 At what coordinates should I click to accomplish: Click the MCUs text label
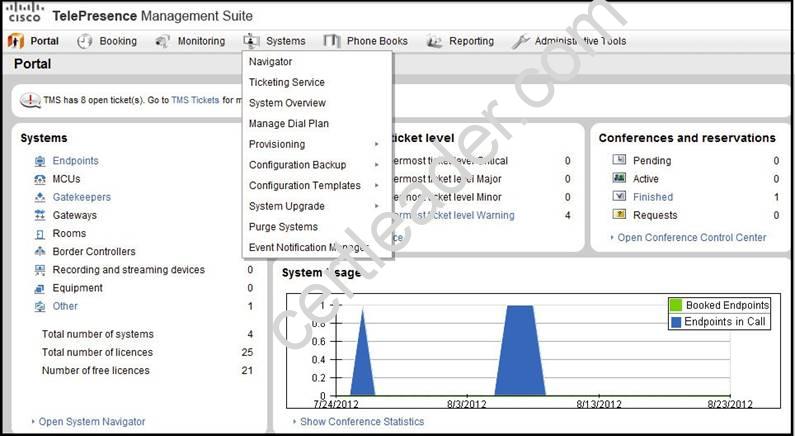click(66, 179)
